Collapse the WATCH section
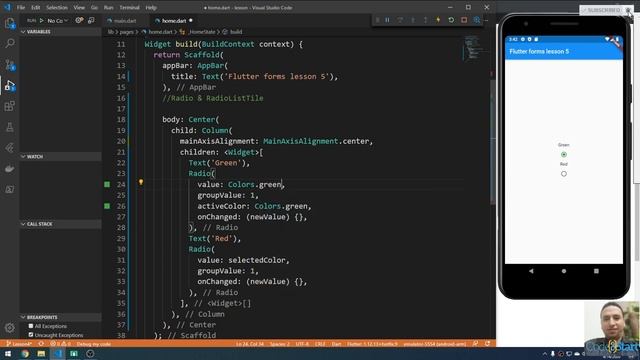640x360 pixels. click(x=60, y=156)
